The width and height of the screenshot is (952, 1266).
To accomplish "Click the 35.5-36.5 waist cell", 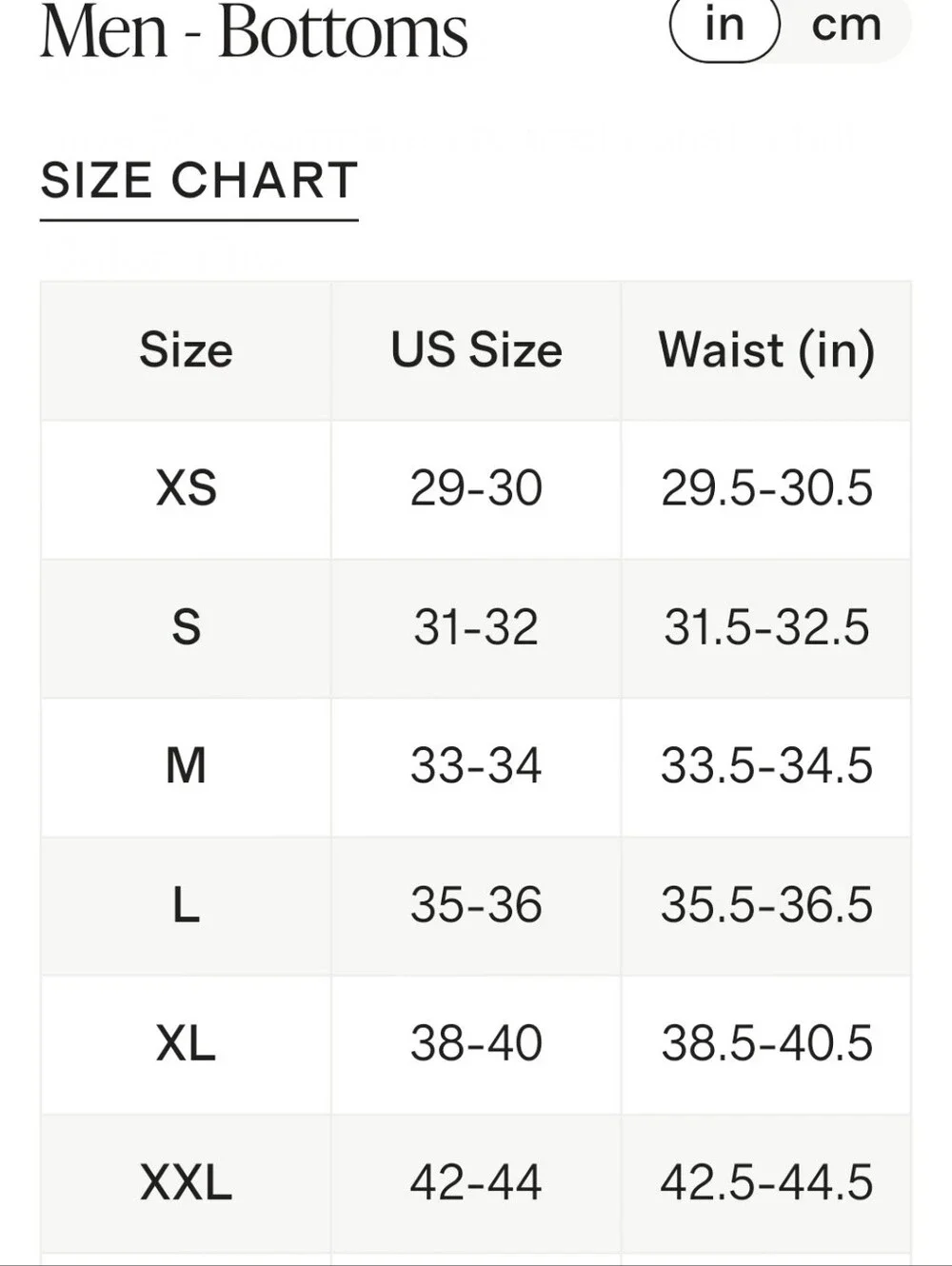I will coord(766,905).
